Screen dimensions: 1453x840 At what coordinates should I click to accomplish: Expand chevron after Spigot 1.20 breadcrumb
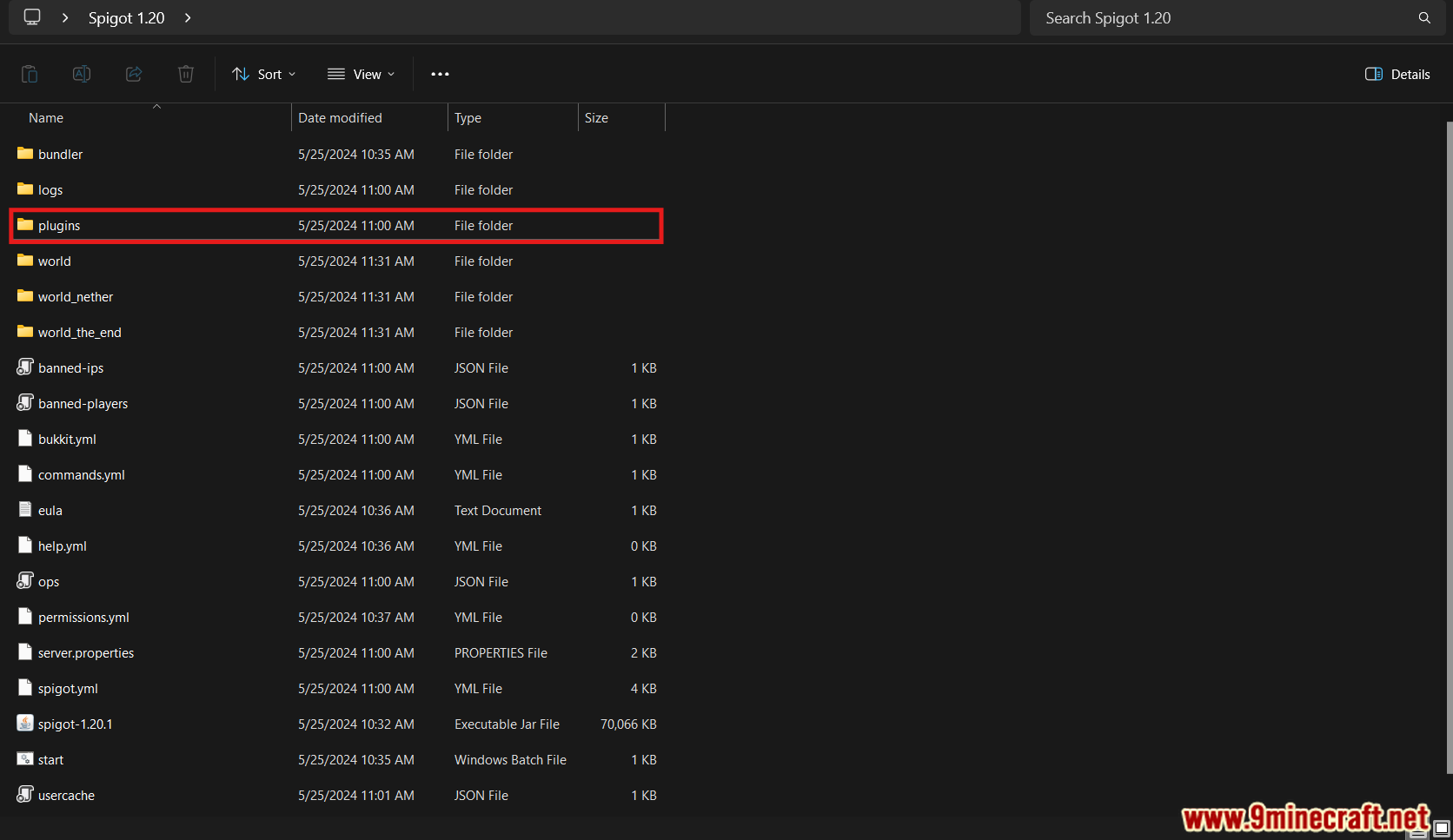click(188, 17)
